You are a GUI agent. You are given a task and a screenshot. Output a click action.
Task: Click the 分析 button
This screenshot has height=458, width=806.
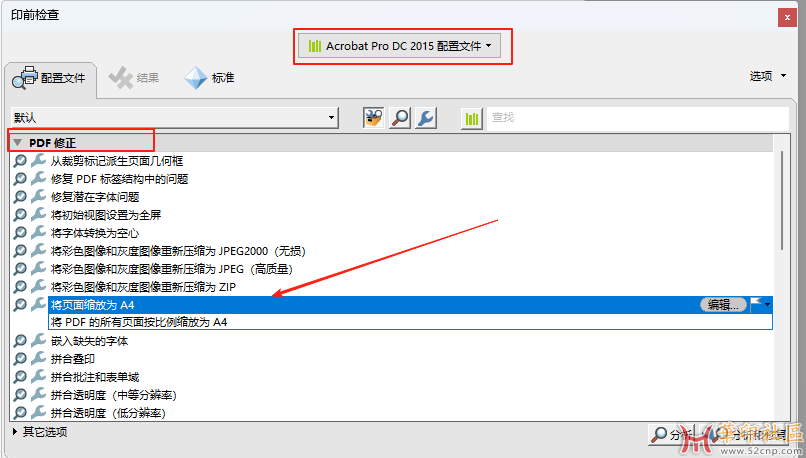[671, 435]
